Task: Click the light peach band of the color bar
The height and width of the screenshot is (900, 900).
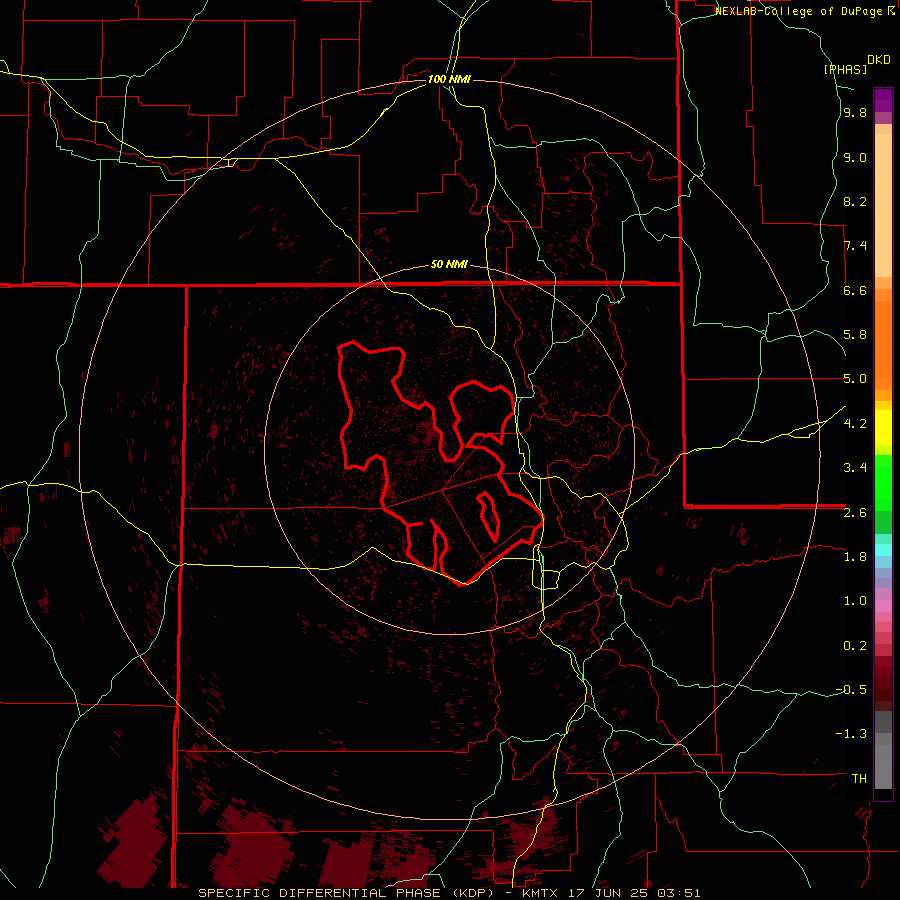Action: [x=883, y=205]
